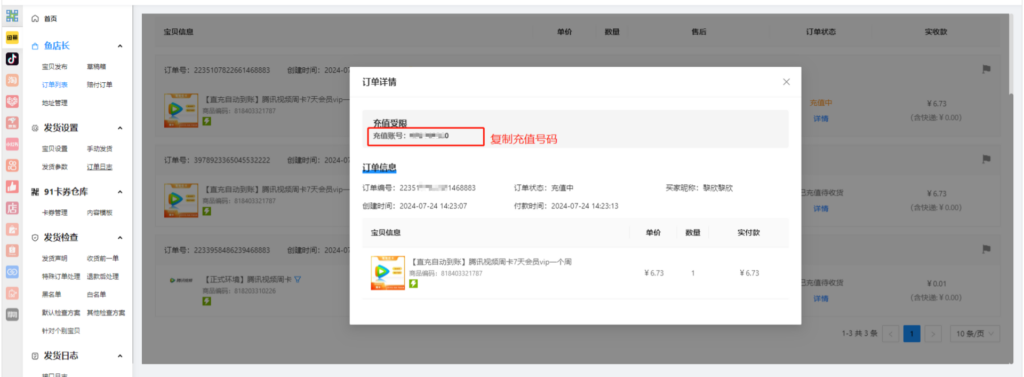Click 商品编码 818203310226 in background list
The height and width of the screenshot is (377, 1024).
pos(240,291)
